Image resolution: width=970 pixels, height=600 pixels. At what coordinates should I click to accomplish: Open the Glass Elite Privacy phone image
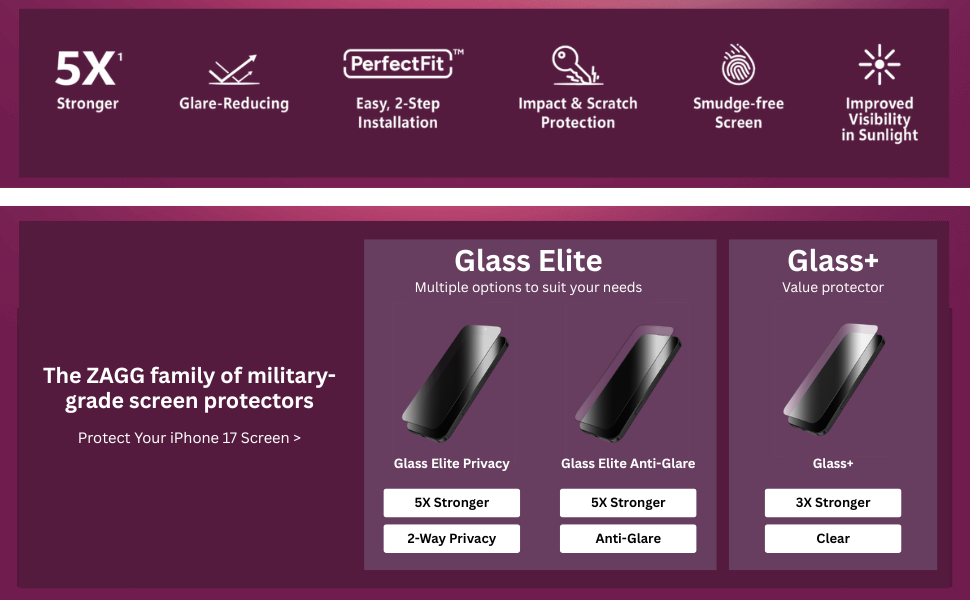[455, 382]
